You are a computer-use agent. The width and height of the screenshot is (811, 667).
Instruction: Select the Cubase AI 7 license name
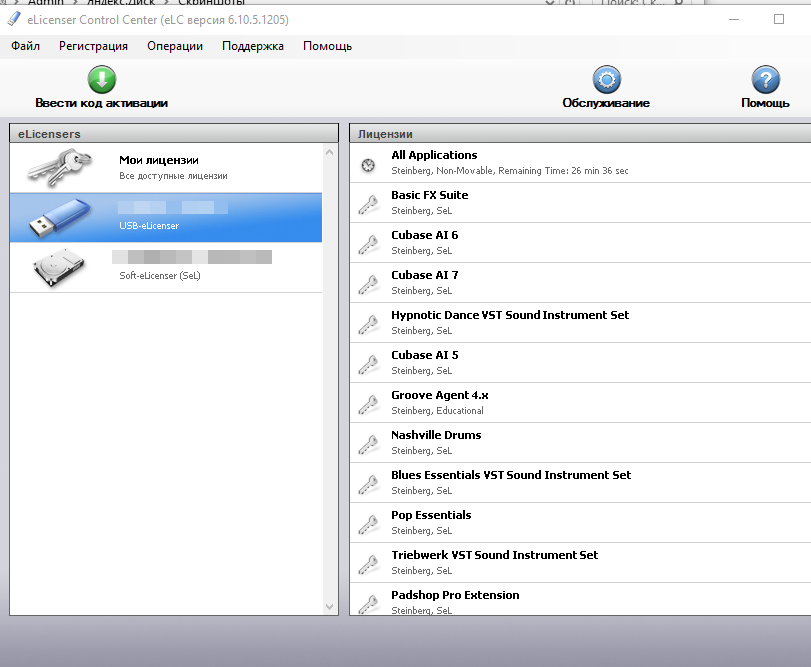(425, 275)
